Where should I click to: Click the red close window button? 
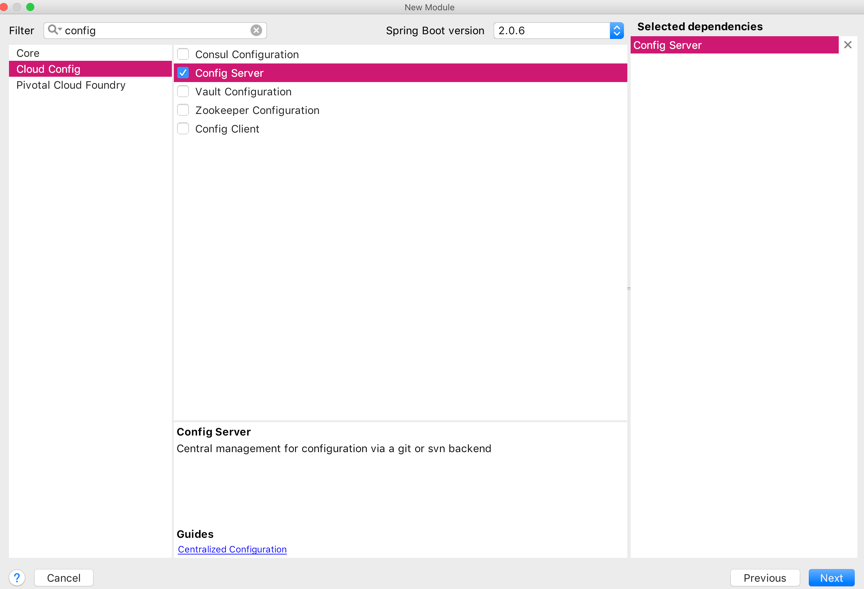click(3, 7)
